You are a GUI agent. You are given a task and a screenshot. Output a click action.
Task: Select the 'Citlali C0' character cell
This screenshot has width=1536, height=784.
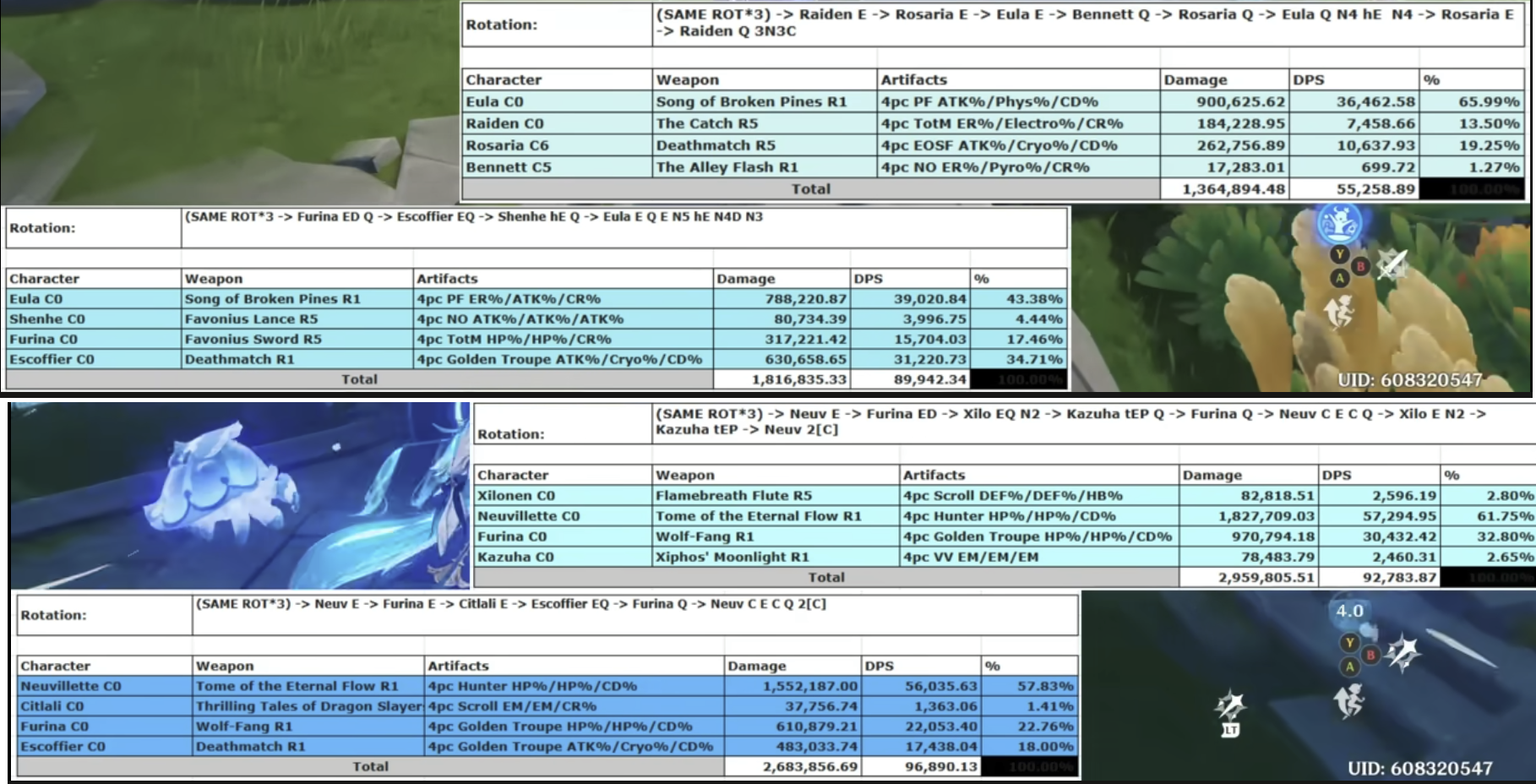click(x=105, y=706)
